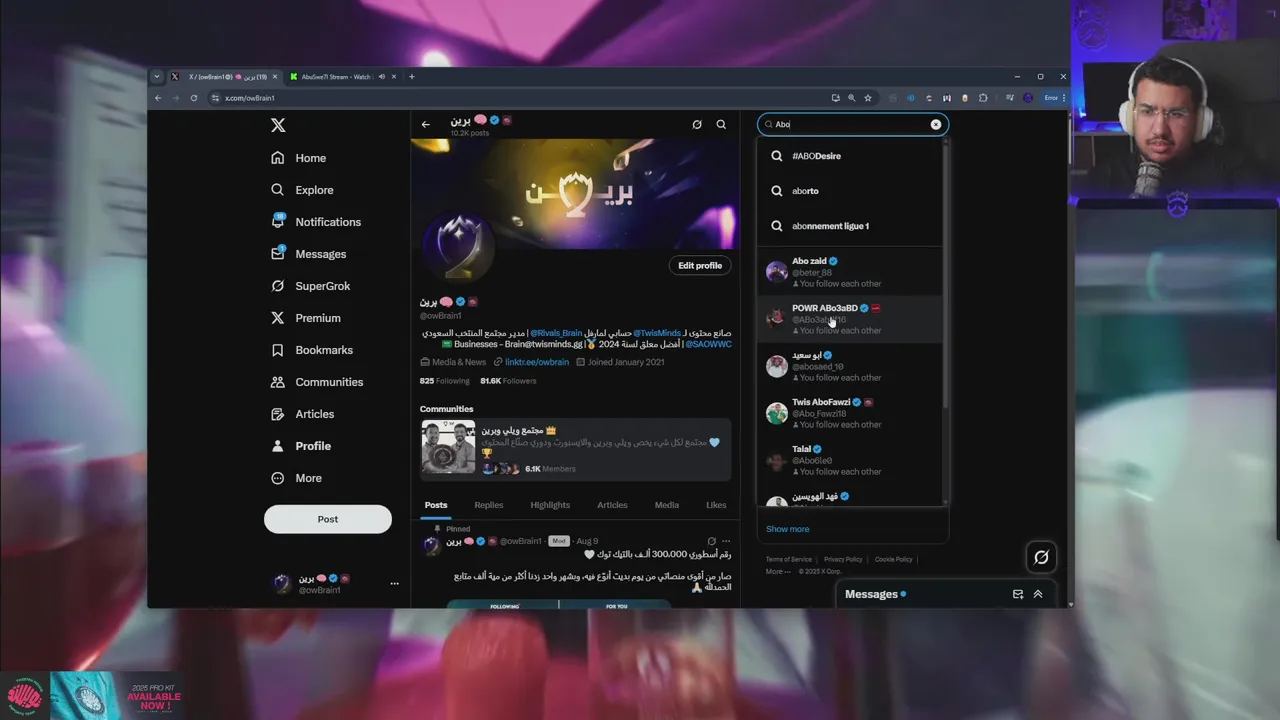Screen dimensions: 1280x720
Task: Open Home in the sidebar
Action: click(x=298, y=158)
